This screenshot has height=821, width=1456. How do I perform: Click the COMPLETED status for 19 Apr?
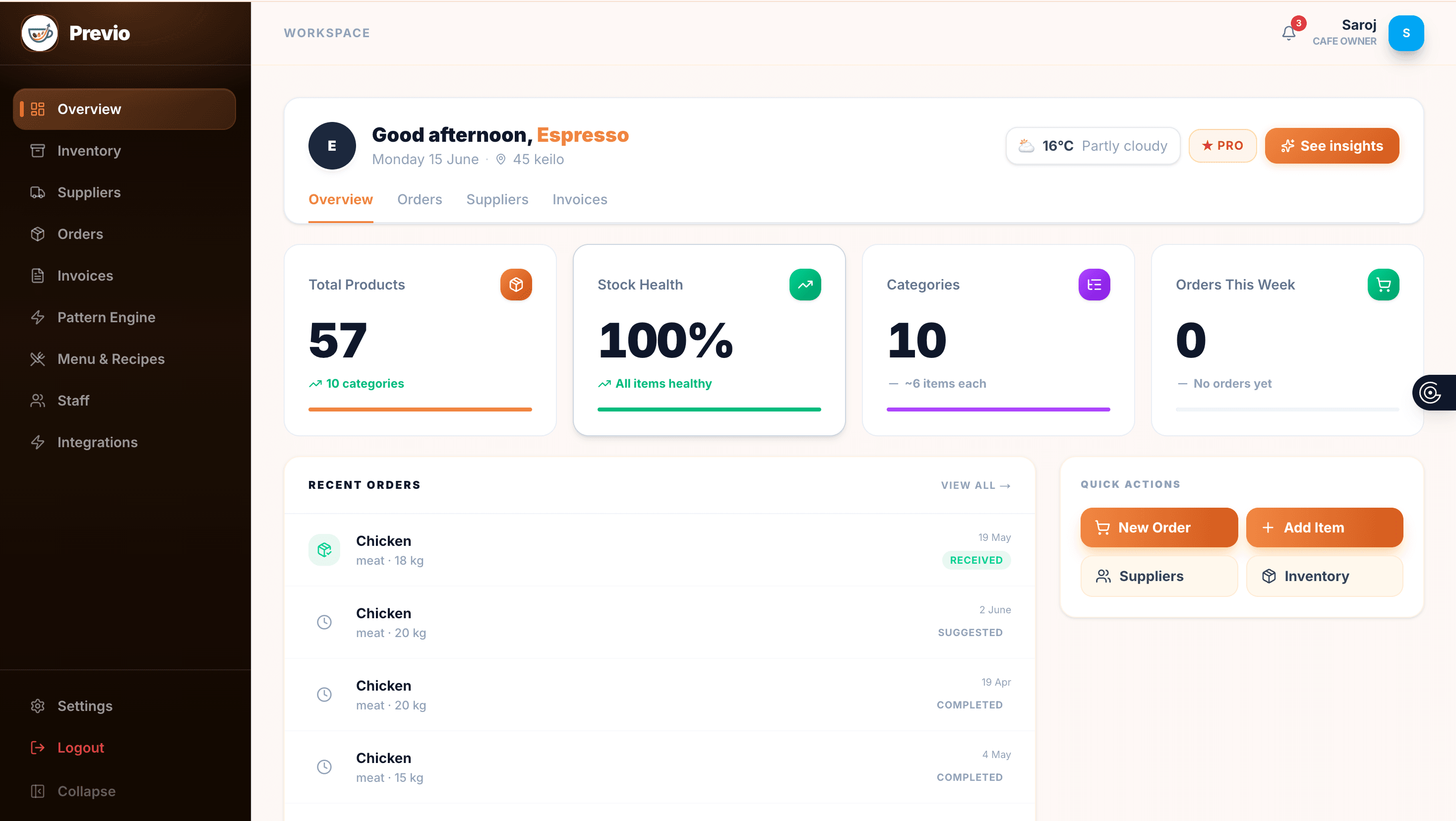pos(970,704)
